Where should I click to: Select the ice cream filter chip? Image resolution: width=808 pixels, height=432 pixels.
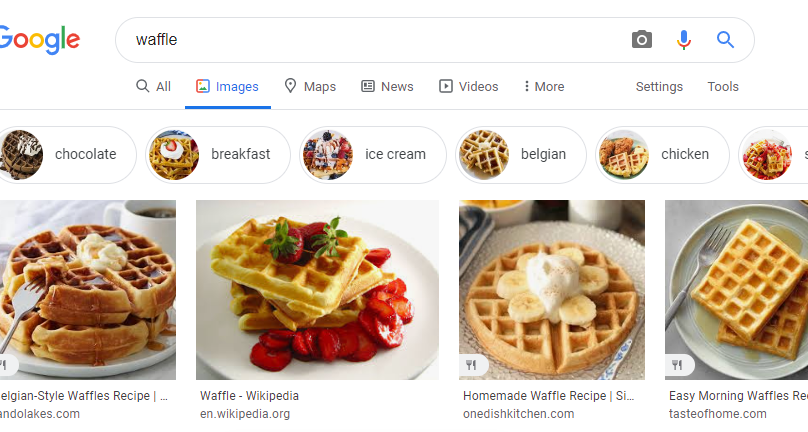tap(373, 155)
